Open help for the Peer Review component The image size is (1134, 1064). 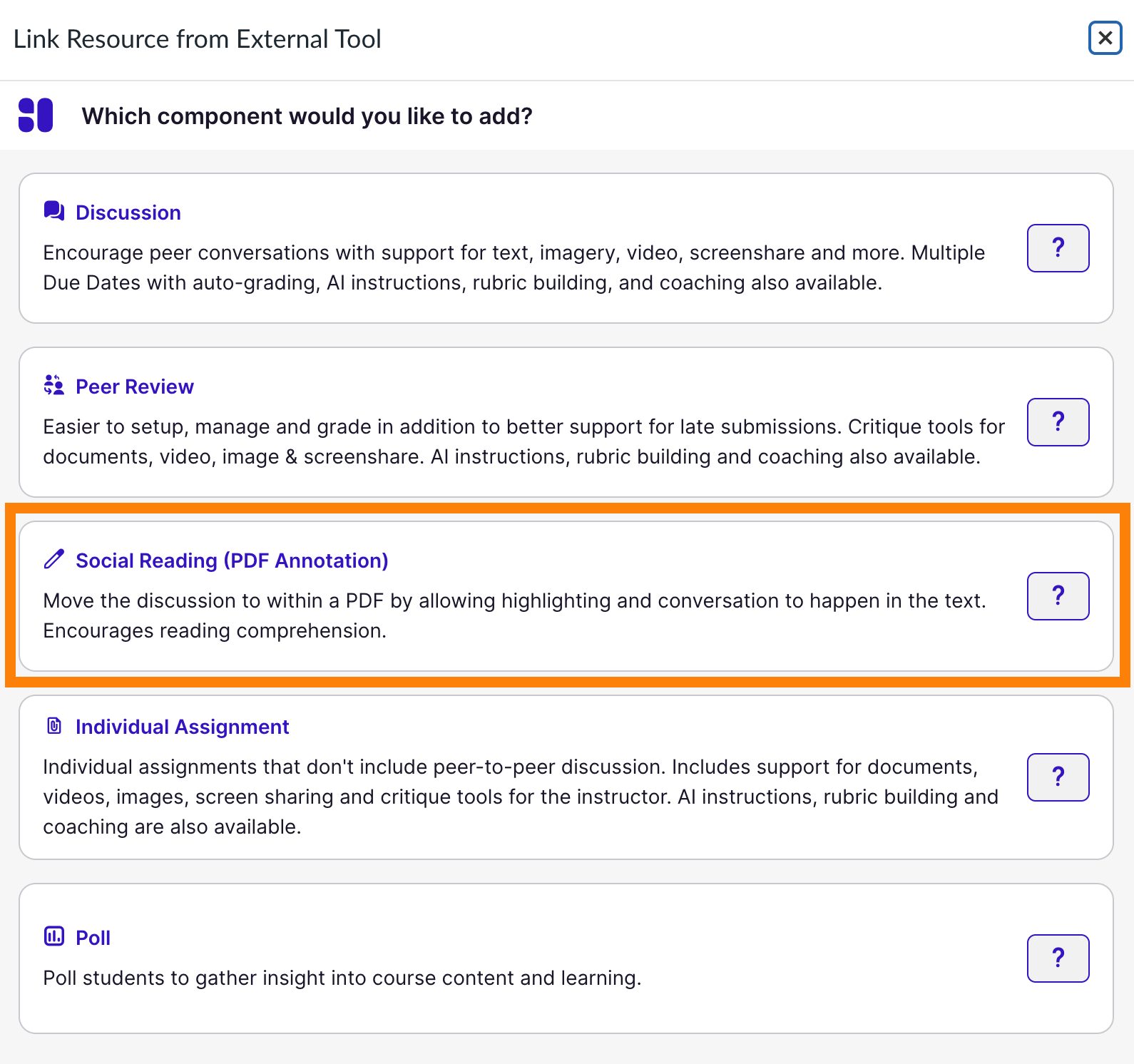tap(1058, 422)
